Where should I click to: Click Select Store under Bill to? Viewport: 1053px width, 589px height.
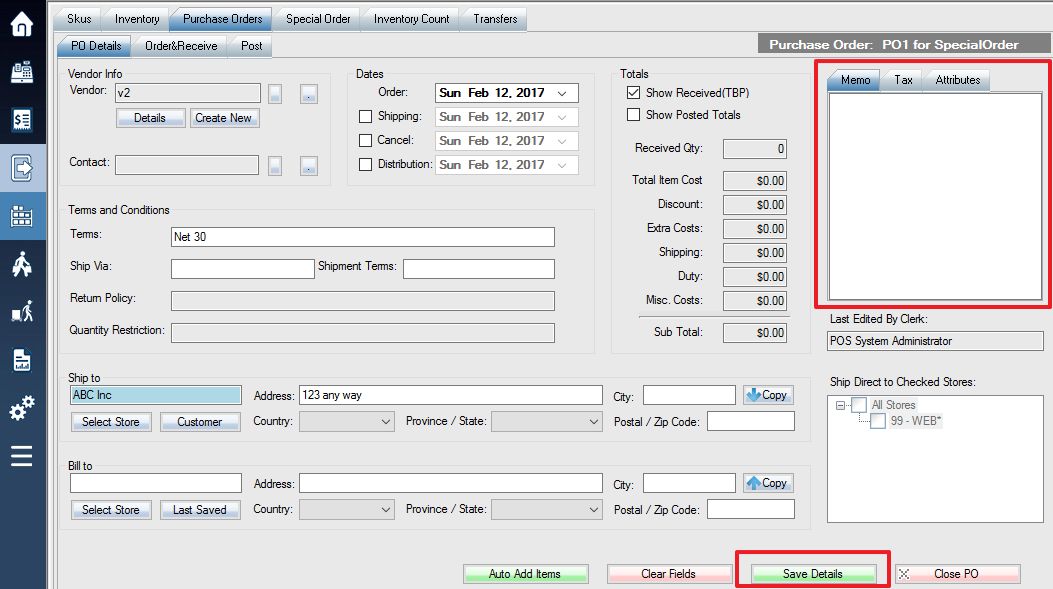(111, 510)
